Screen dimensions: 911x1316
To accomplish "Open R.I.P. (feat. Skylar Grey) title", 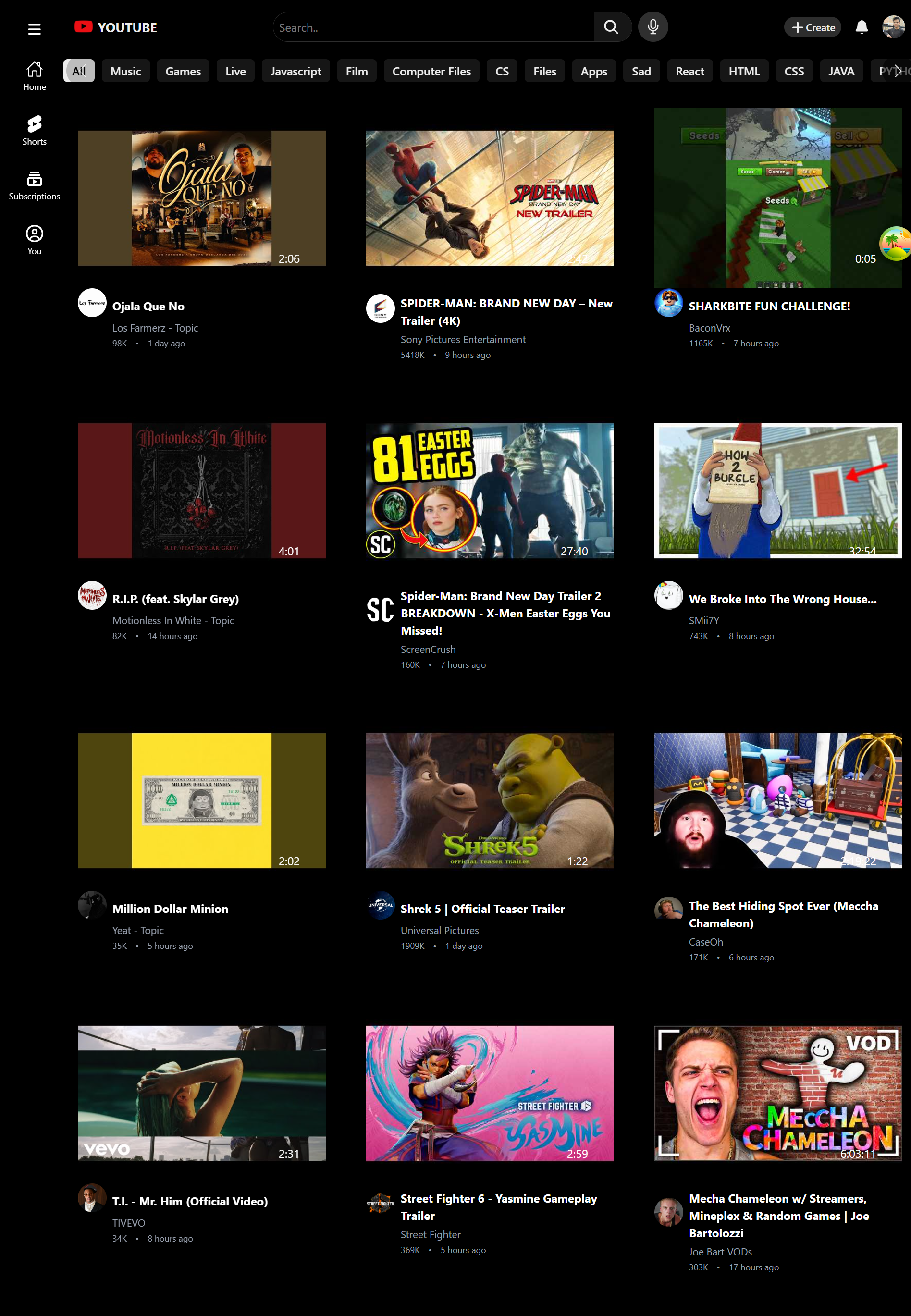I will pos(176,599).
